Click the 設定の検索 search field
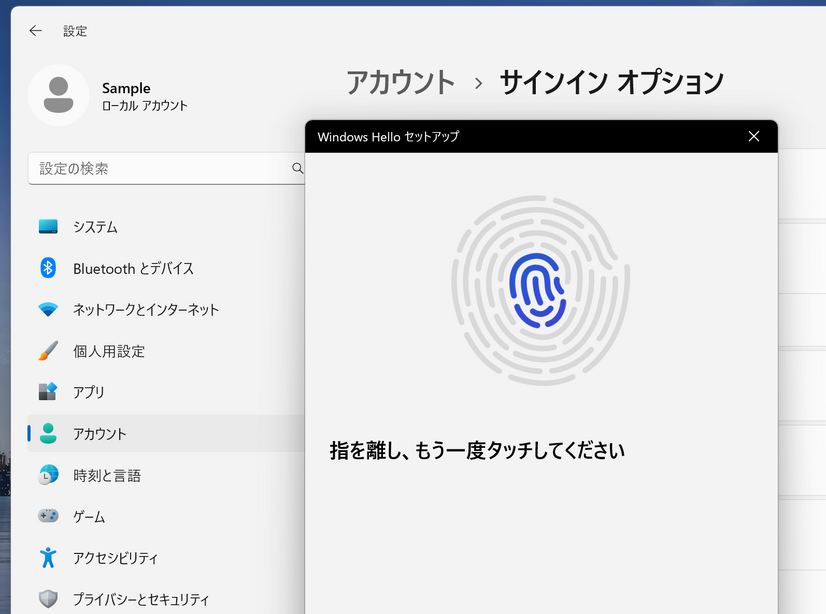The width and height of the screenshot is (826, 614). pos(166,169)
